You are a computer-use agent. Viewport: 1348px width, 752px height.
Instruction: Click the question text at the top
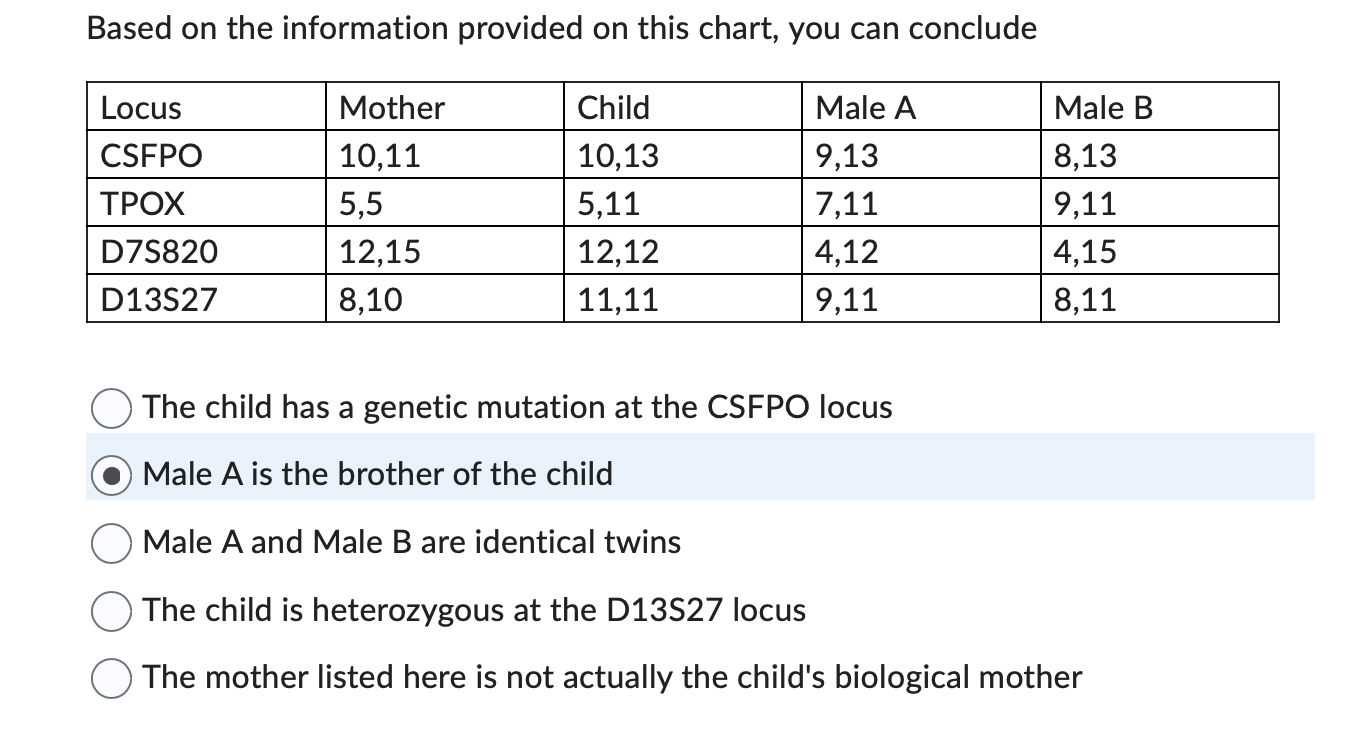point(561,28)
